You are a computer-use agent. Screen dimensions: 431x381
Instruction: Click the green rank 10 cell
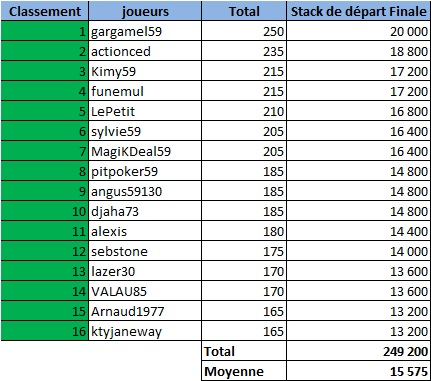coord(45,211)
